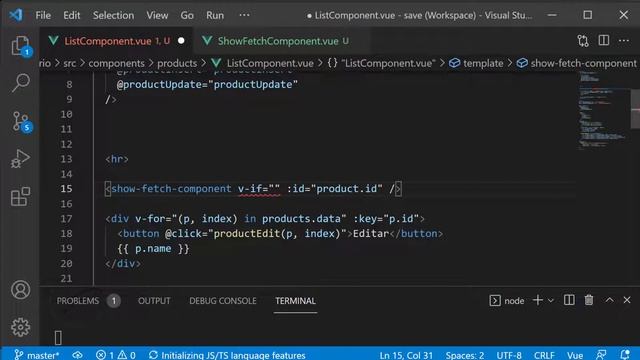Add a new terminal with plus icon
The height and width of the screenshot is (360, 640).
(x=538, y=300)
